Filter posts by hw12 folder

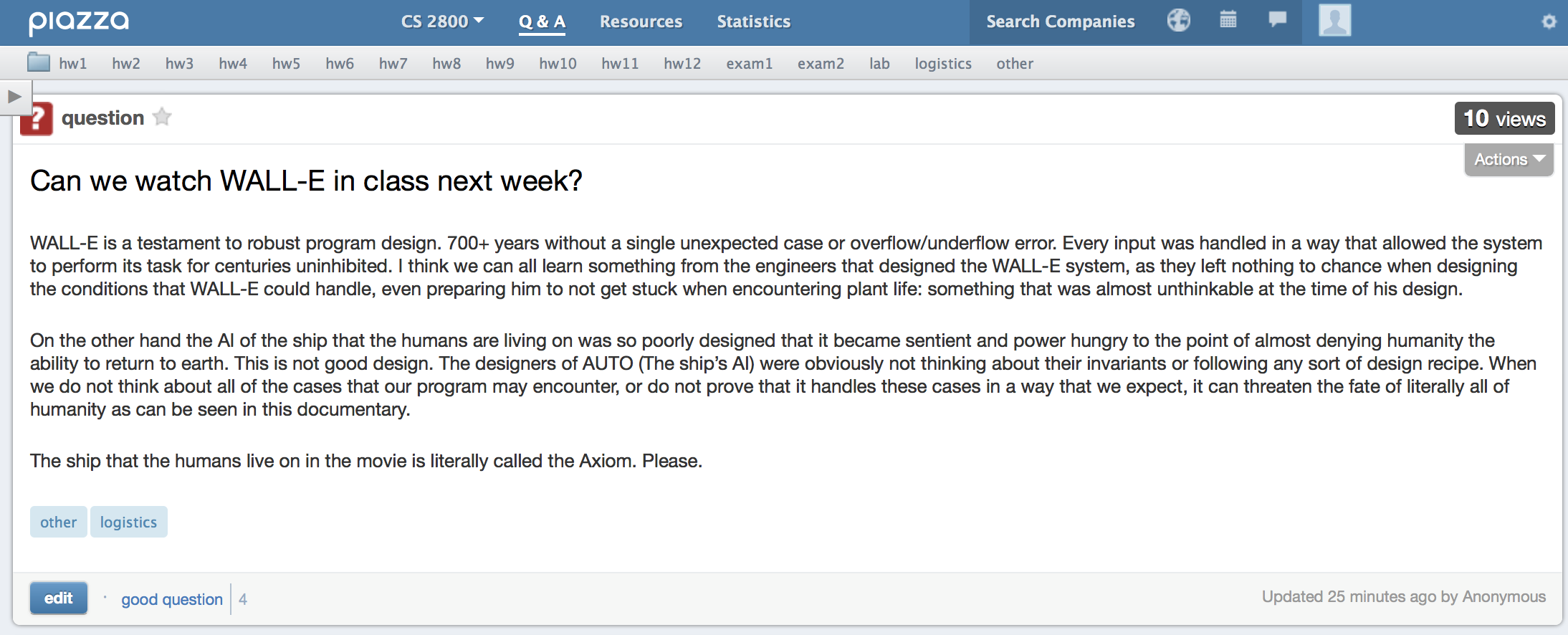coord(682,64)
